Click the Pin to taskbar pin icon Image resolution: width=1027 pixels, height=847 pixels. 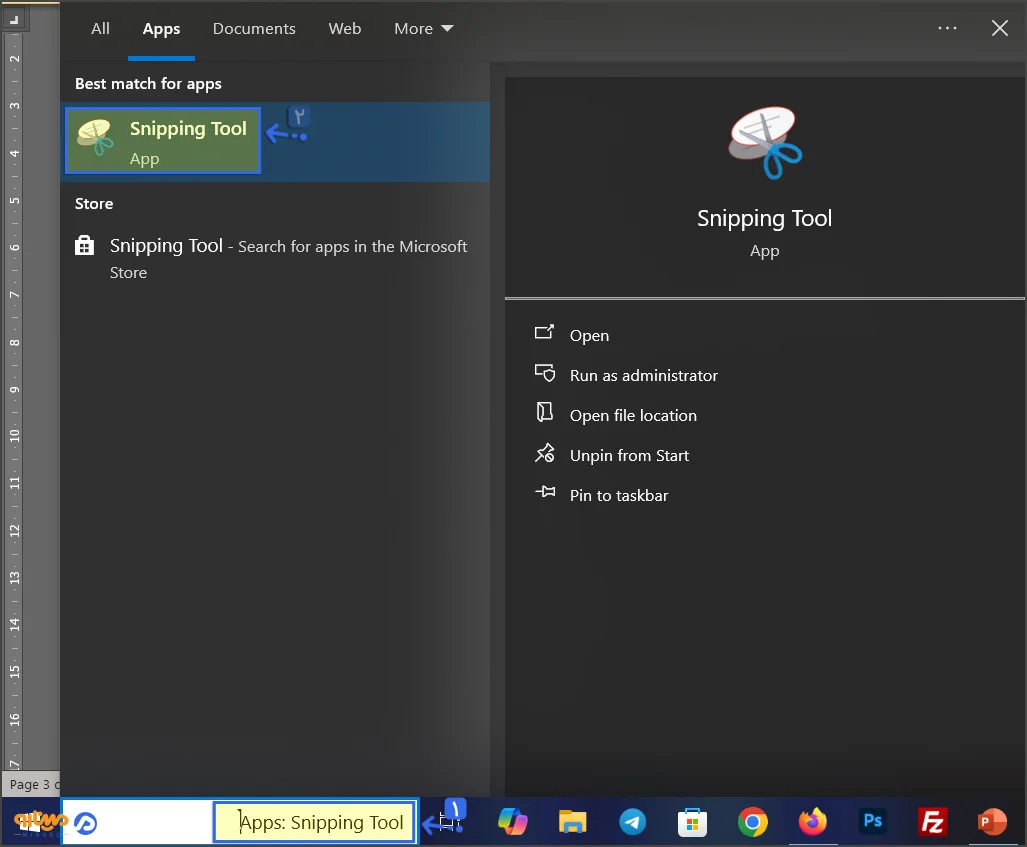click(545, 492)
